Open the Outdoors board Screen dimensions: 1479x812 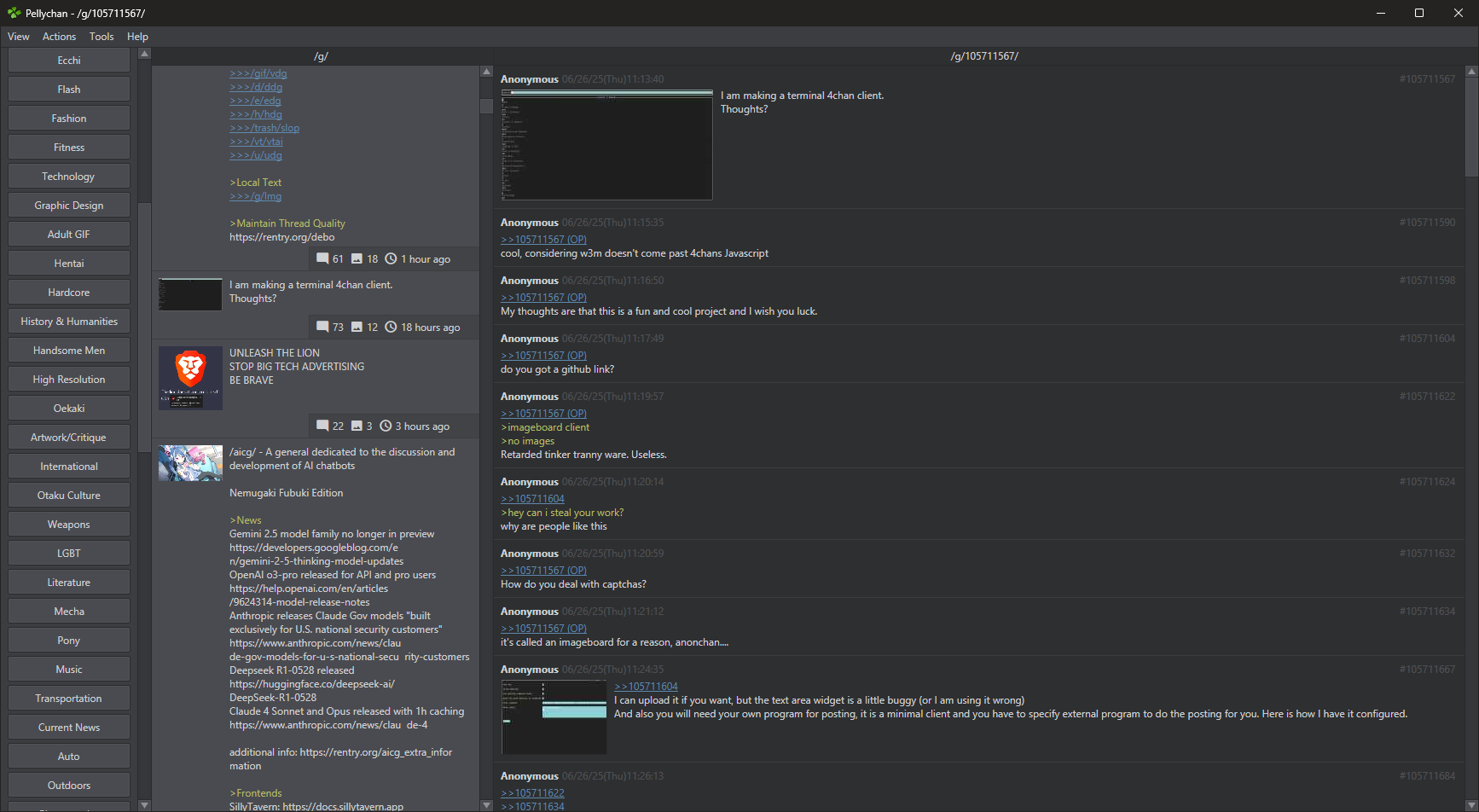point(69,786)
